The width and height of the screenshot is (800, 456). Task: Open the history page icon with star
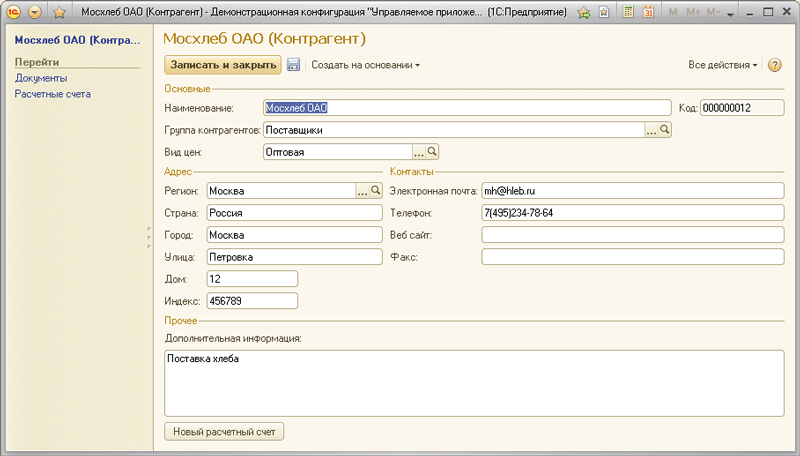coord(606,12)
